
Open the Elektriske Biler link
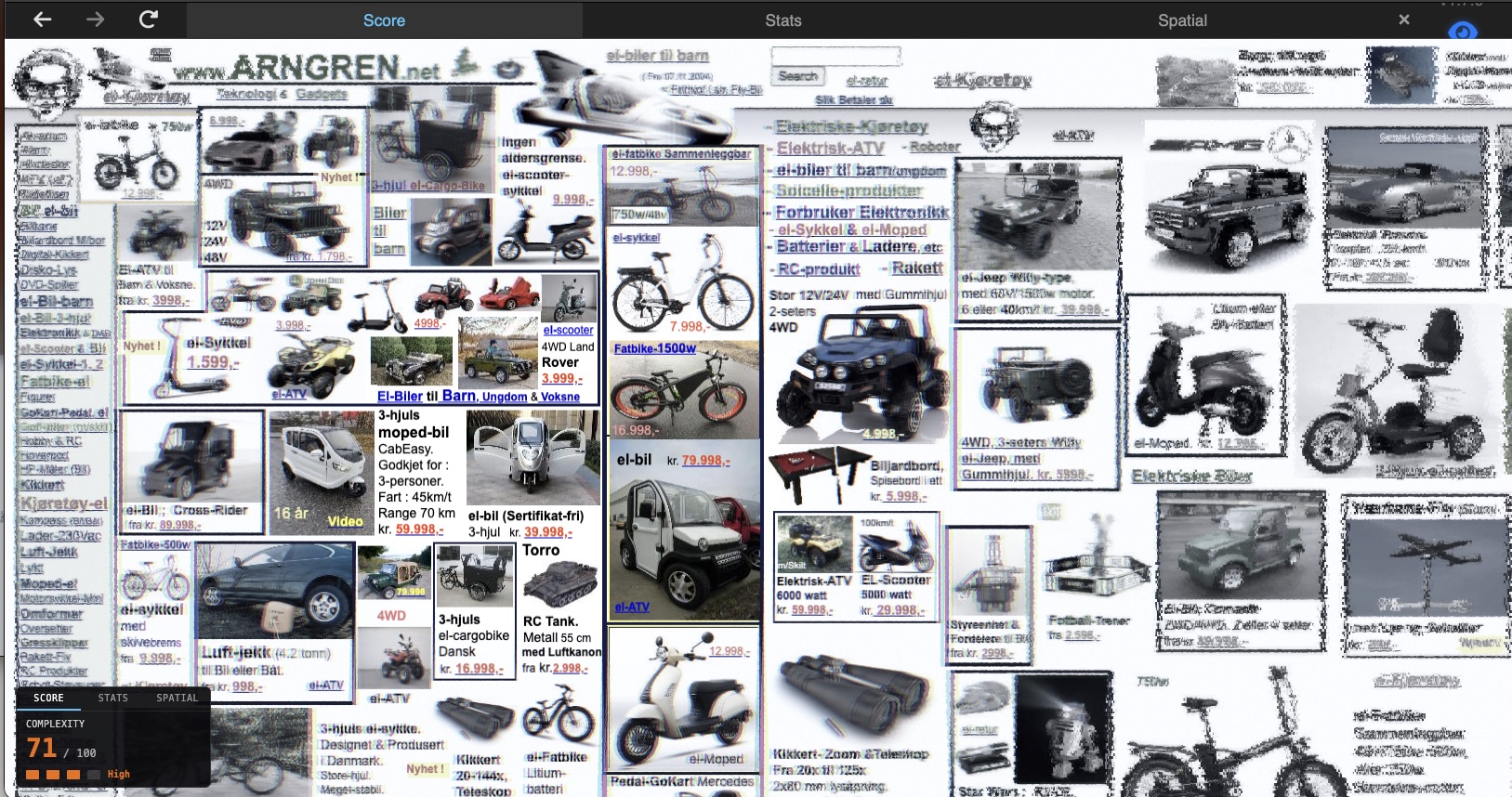point(1191,477)
